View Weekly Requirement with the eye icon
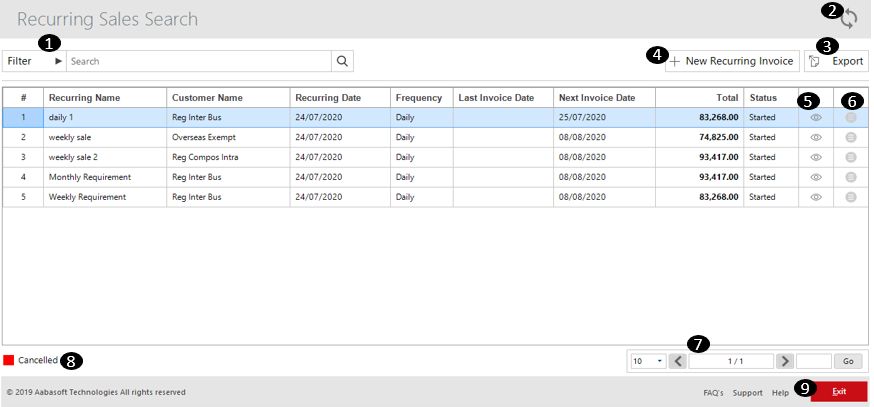This screenshot has width=874, height=407. pos(816,197)
